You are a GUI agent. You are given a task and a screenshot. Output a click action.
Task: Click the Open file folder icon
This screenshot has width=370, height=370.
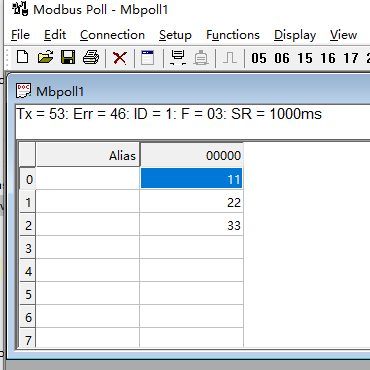[45, 57]
